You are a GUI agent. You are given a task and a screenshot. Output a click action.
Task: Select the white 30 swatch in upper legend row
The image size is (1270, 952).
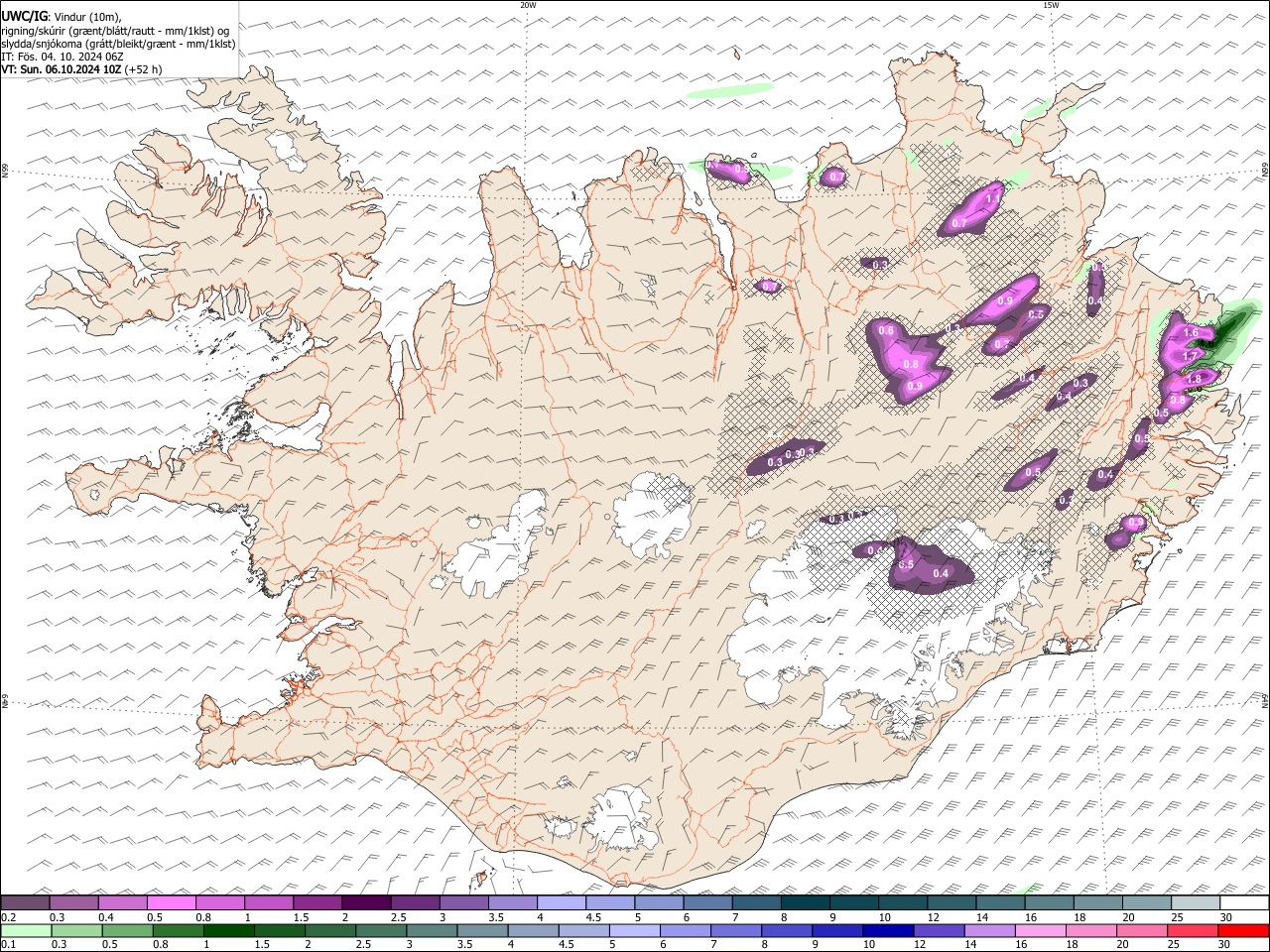(x=1244, y=903)
